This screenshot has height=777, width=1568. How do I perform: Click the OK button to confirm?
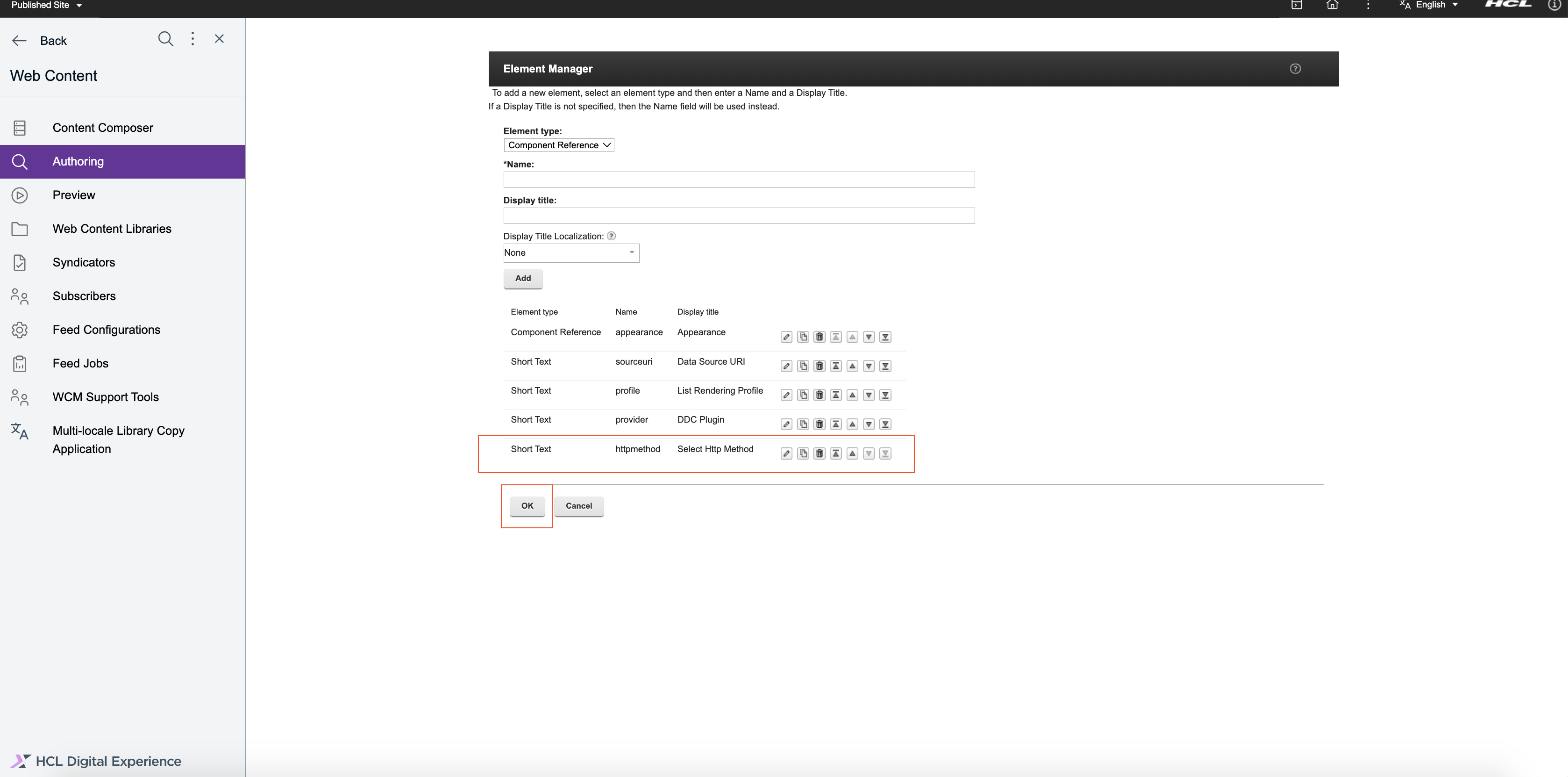(527, 505)
